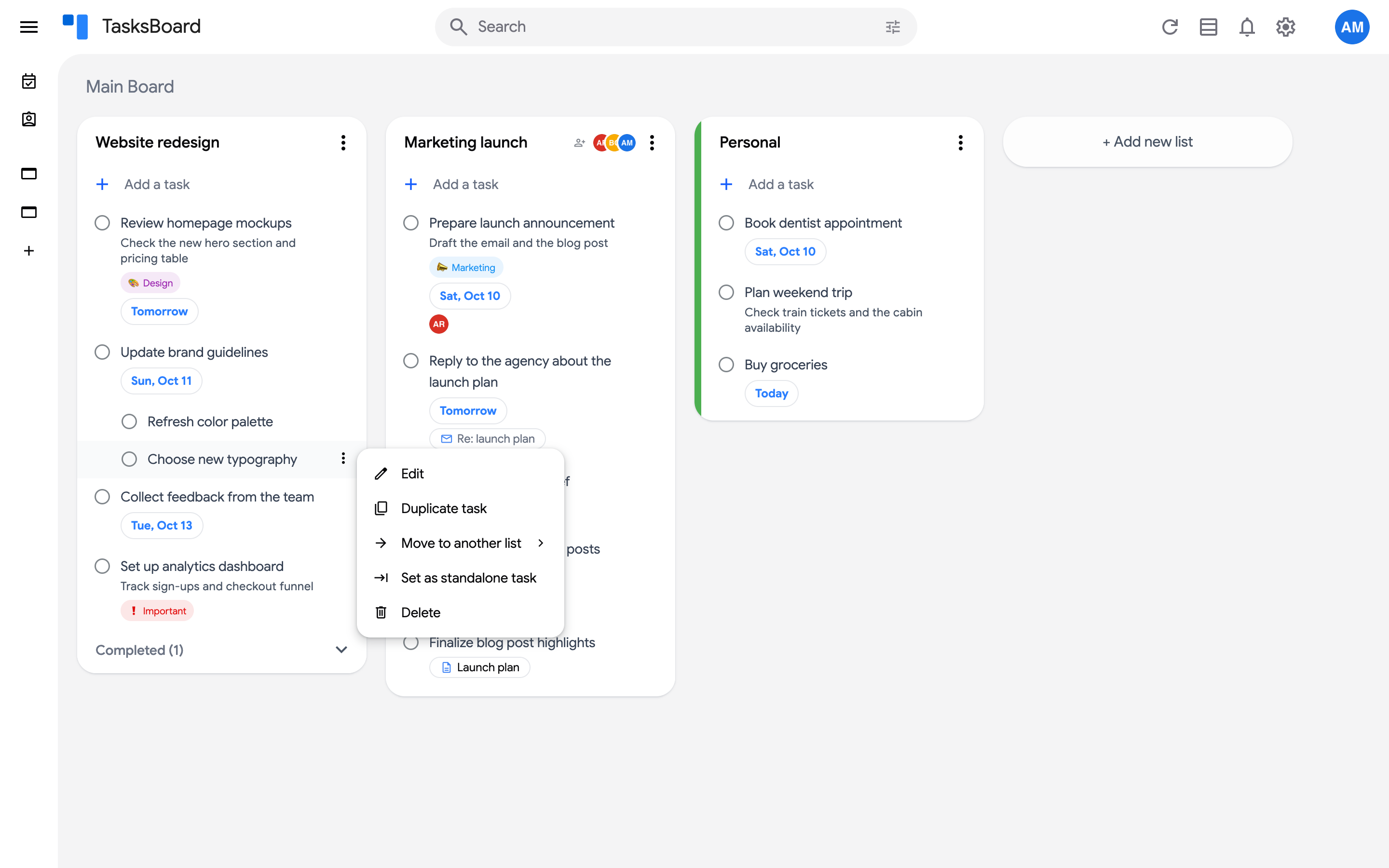Click the refresh icon in header

(1170, 27)
